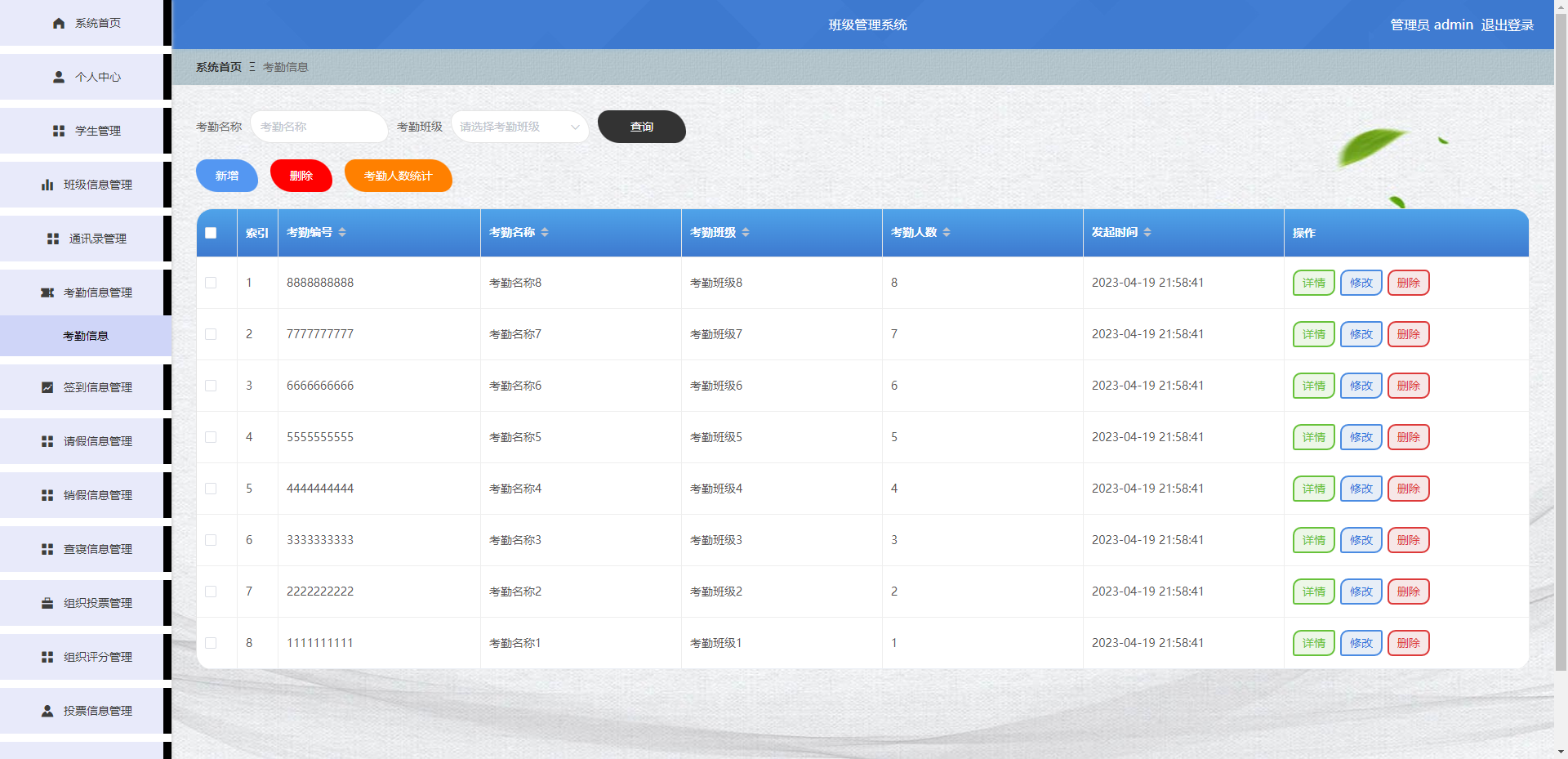Image resolution: width=1568 pixels, height=759 pixels.
Task: Open 个人中心 via its person icon
Action: point(57,77)
